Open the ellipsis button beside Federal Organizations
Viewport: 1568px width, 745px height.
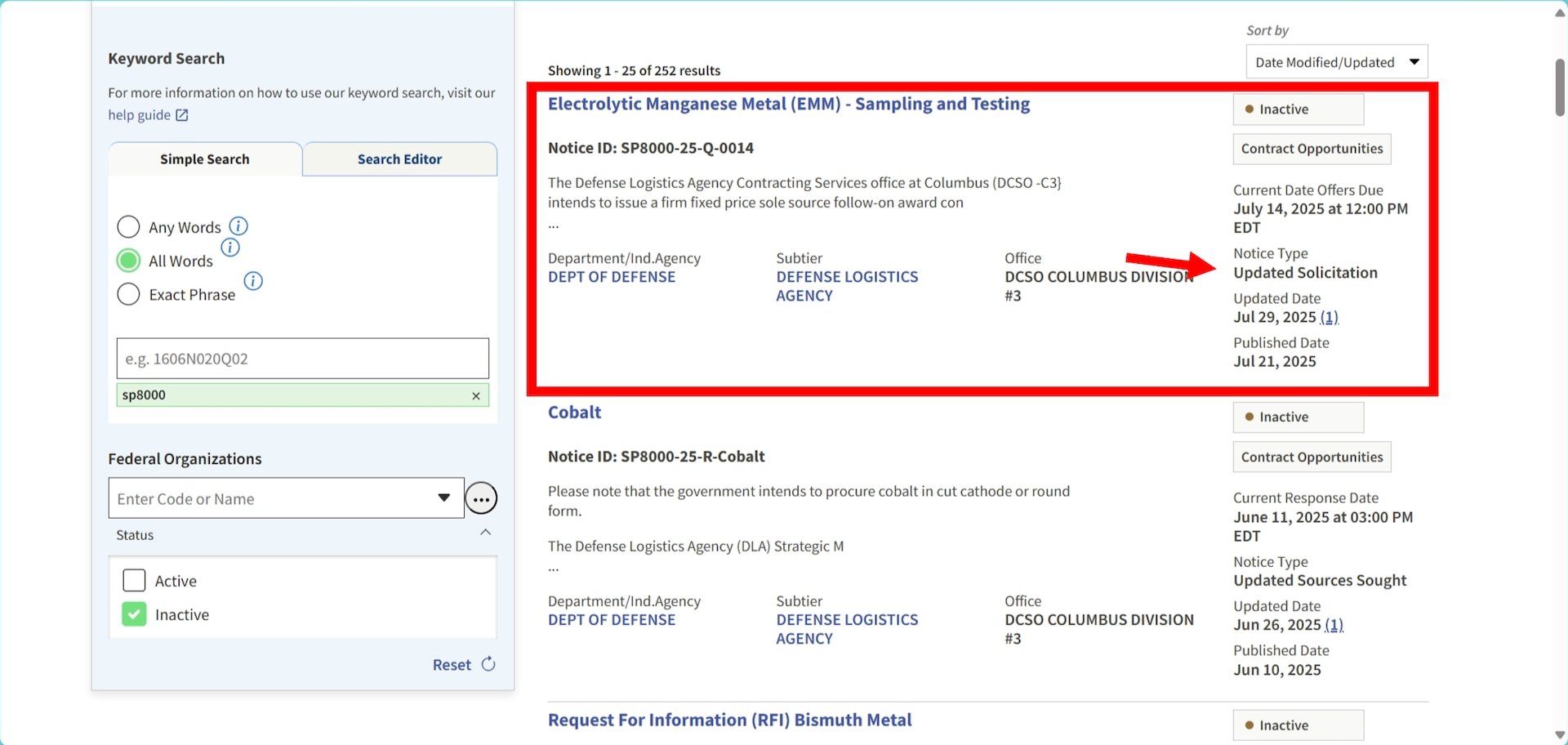point(481,498)
